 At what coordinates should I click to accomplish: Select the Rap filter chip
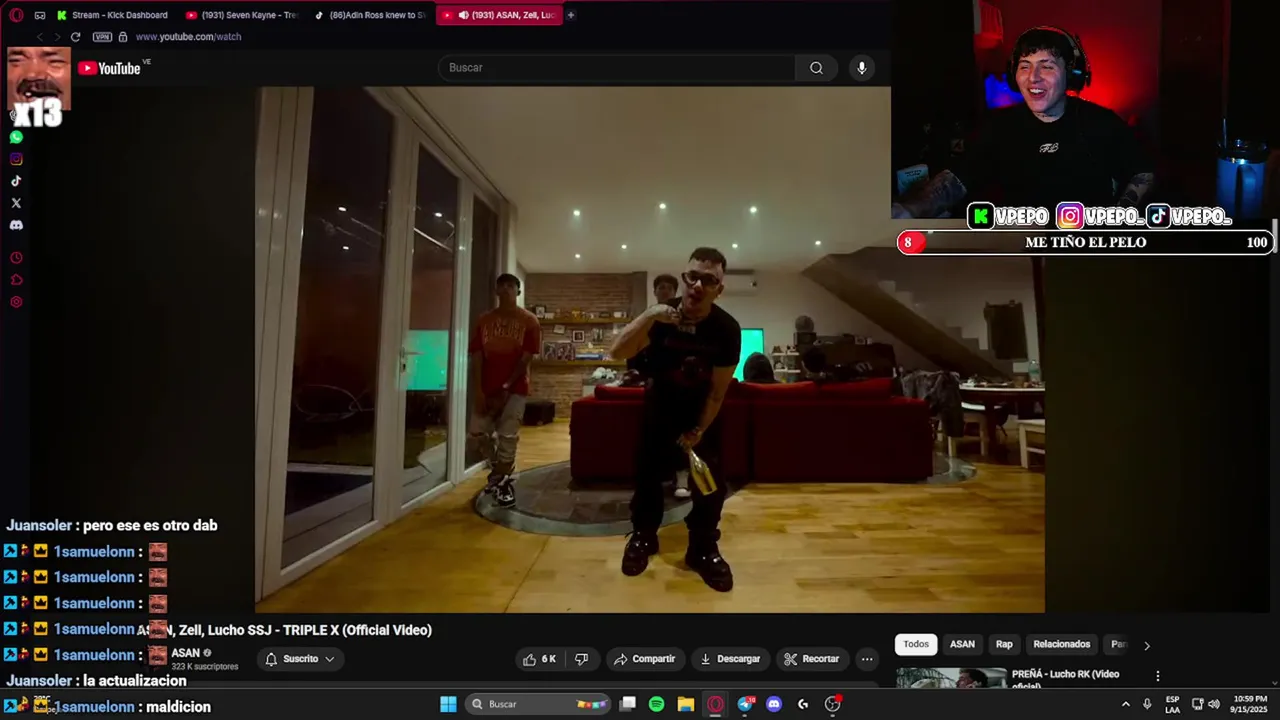click(1004, 644)
